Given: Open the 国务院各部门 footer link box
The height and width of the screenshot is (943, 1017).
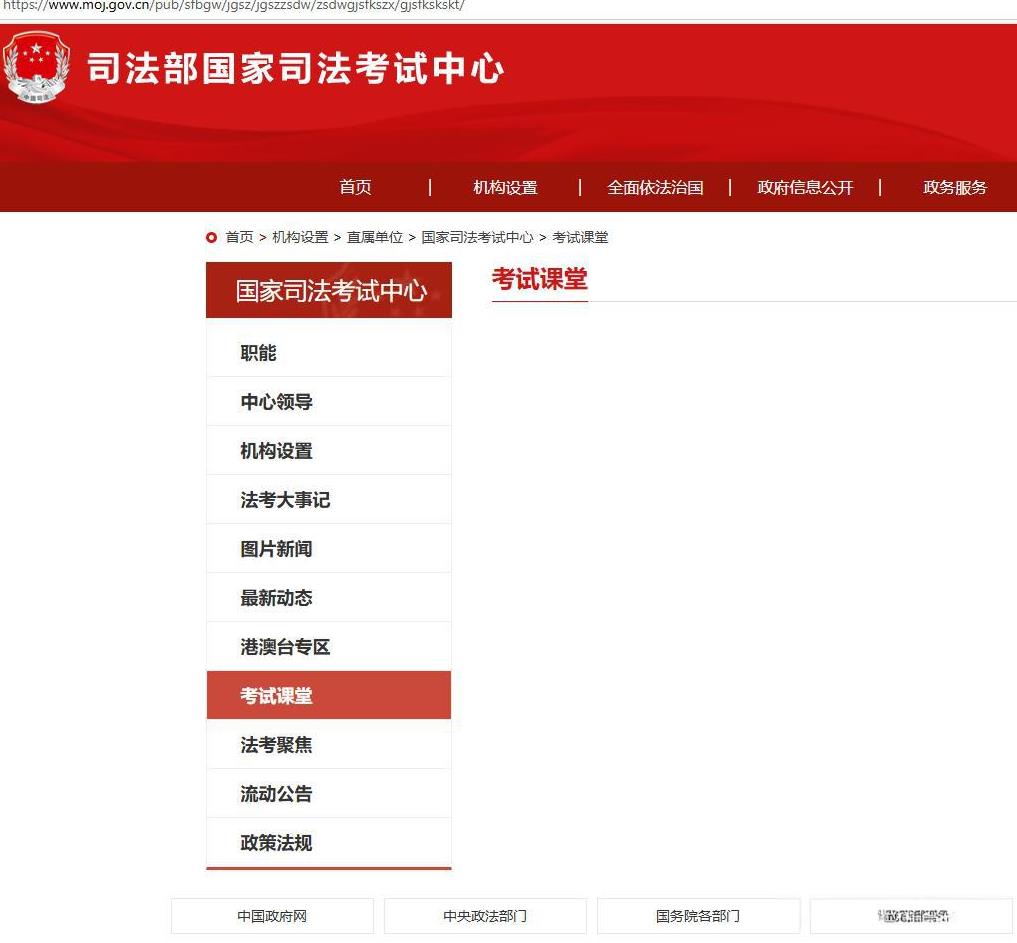Looking at the screenshot, I should tap(698, 916).
